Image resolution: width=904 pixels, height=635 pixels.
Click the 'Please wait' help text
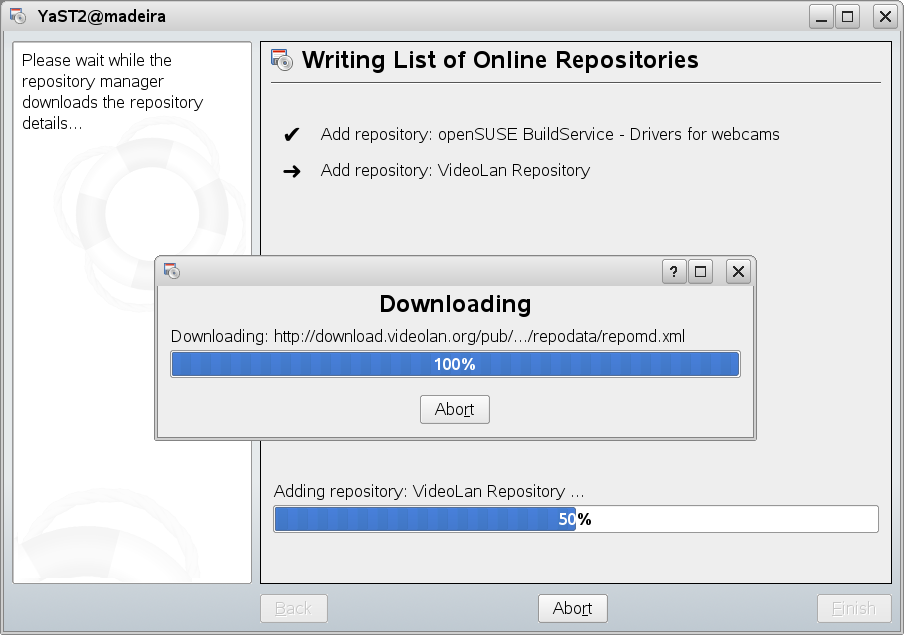(112, 92)
